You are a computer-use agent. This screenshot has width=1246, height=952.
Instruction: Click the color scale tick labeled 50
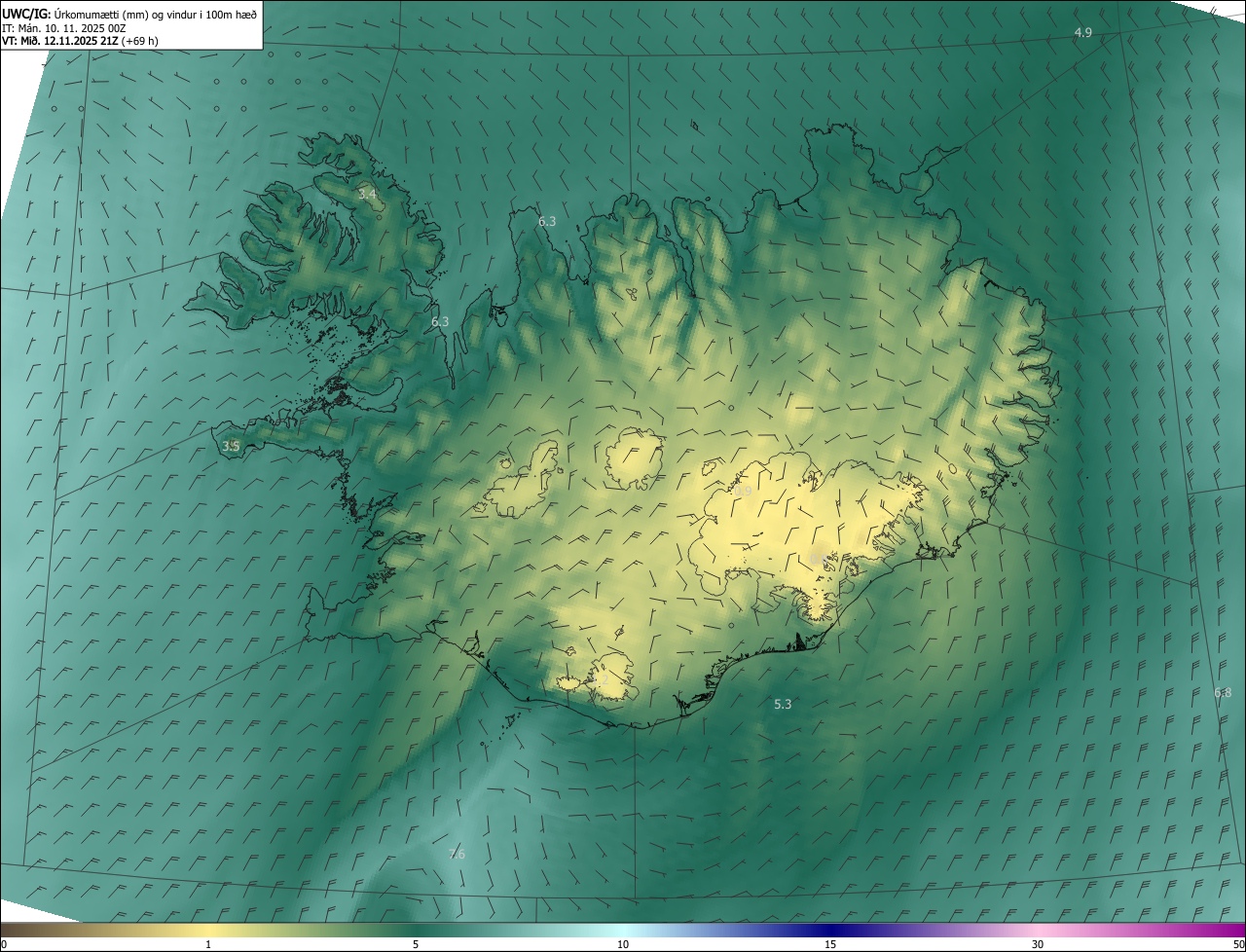coord(1237,945)
